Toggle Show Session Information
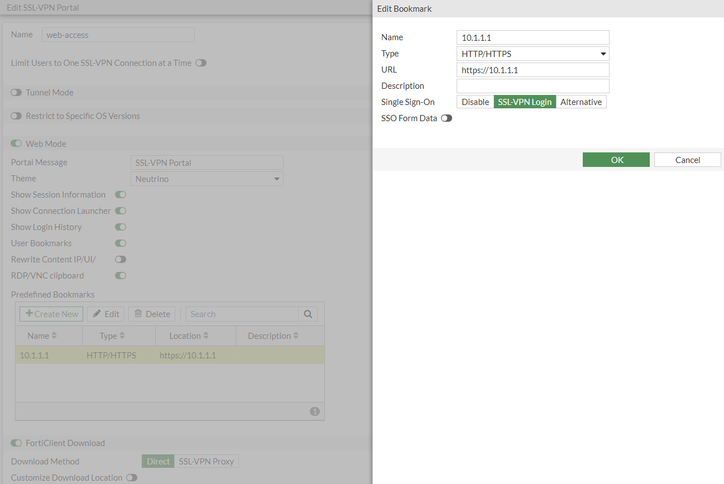The image size is (724, 484). [x=121, y=195]
